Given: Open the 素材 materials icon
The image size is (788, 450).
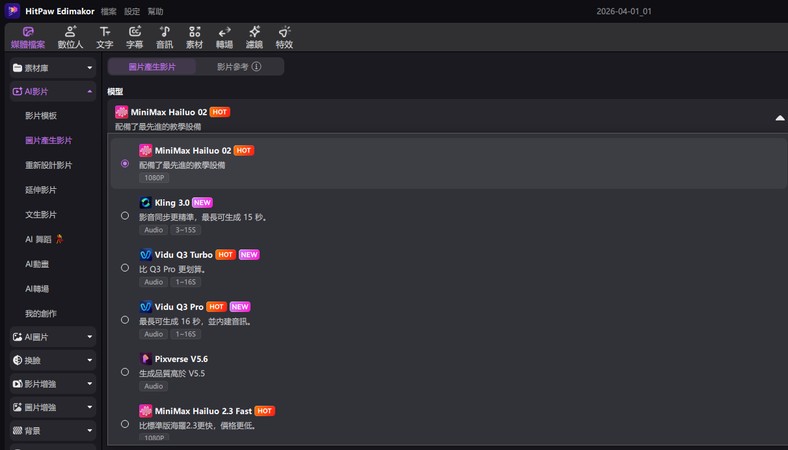Looking at the screenshot, I should click(x=194, y=37).
